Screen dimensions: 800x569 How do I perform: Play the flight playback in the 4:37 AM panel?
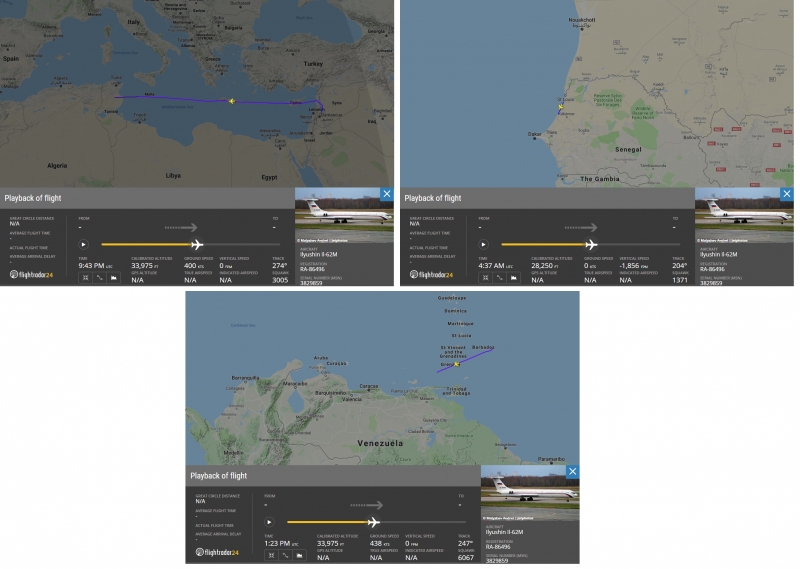pos(484,244)
